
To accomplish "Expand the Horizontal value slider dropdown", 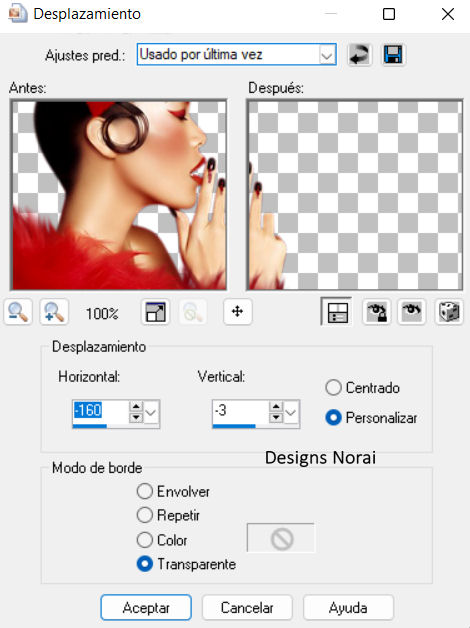I will pyautogui.click(x=151, y=413).
